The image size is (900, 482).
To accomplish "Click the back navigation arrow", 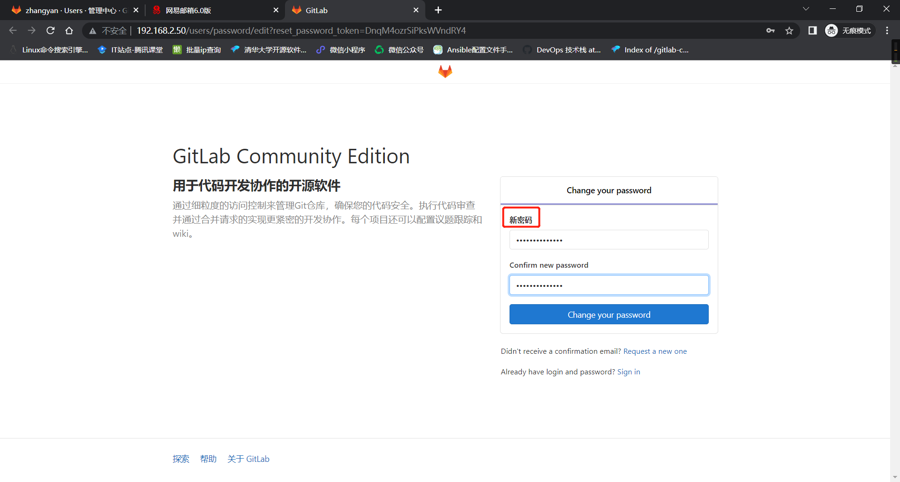I will [x=13, y=31].
